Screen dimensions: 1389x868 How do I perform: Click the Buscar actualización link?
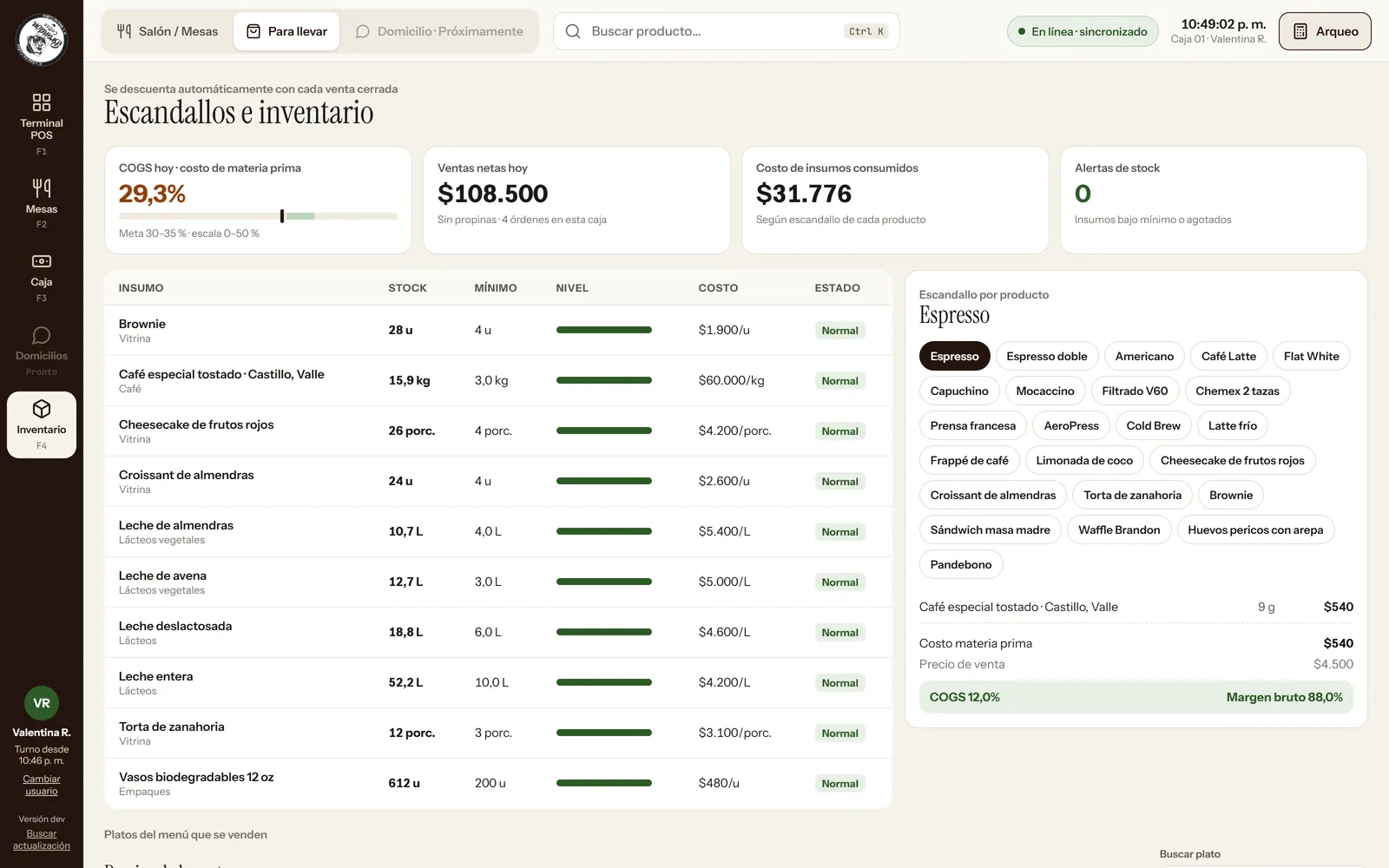42,839
